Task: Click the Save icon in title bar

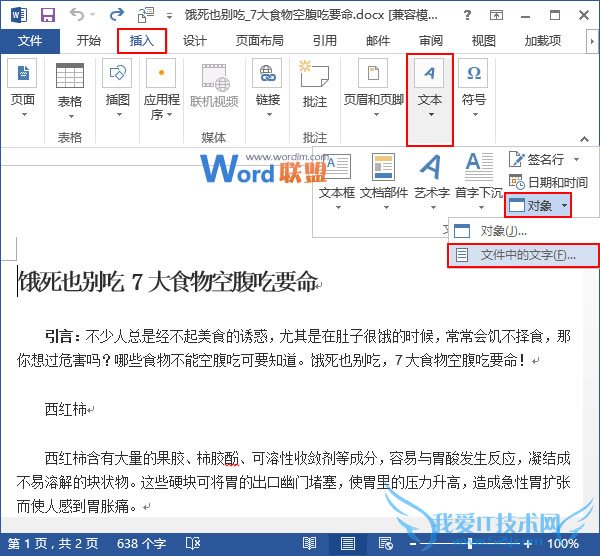Action: pyautogui.click(x=47, y=15)
